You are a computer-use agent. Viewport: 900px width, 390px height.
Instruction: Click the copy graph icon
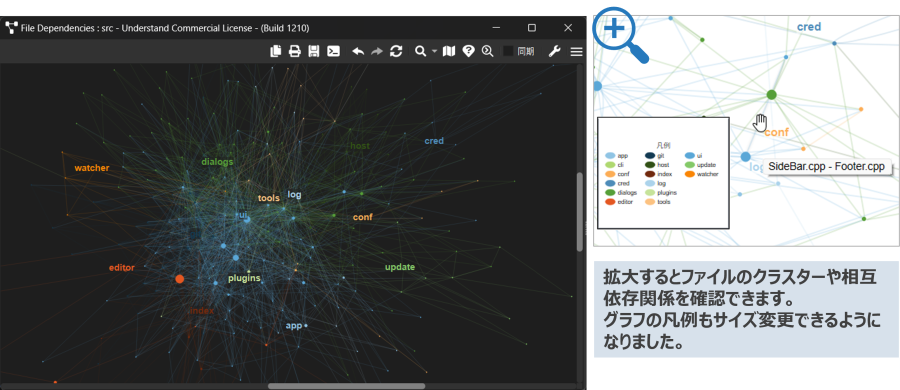(276, 51)
